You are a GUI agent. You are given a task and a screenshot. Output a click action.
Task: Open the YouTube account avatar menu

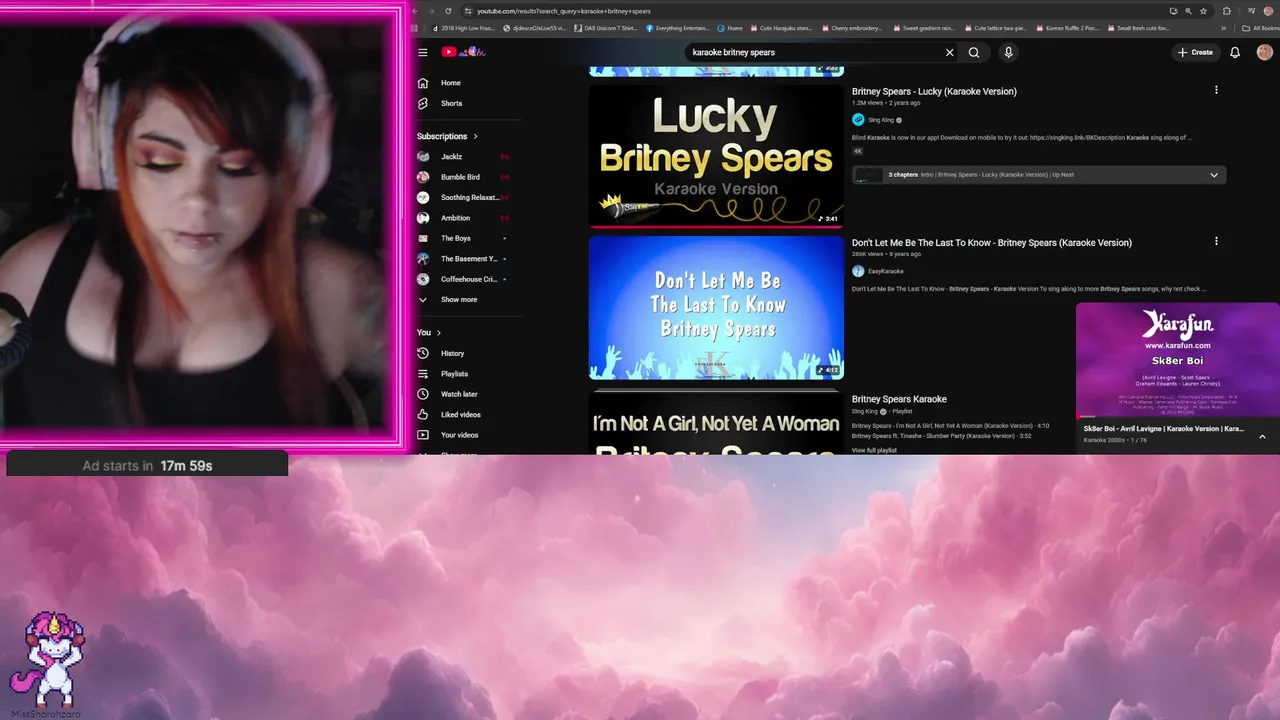pos(1264,52)
